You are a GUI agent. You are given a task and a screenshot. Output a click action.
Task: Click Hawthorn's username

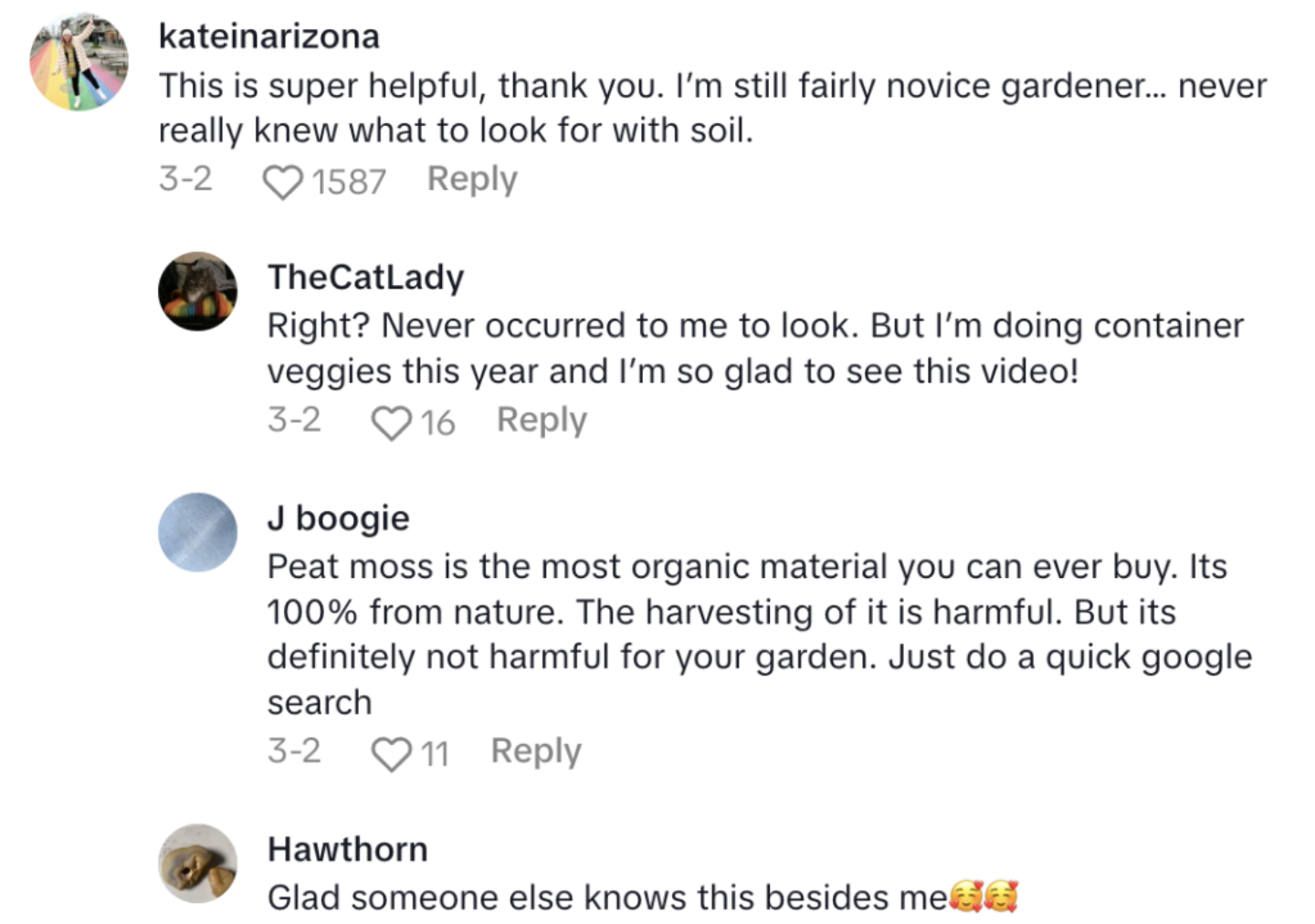[347, 850]
